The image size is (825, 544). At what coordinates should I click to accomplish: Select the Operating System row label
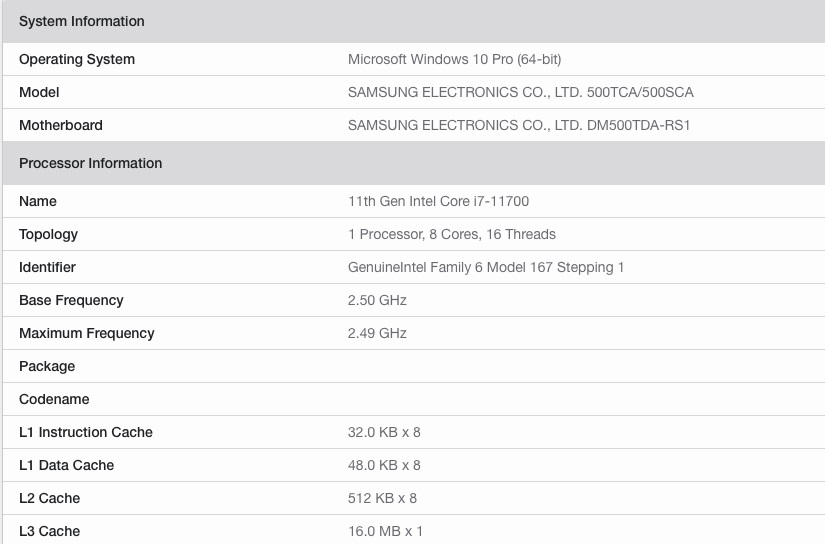click(x=77, y=59)
